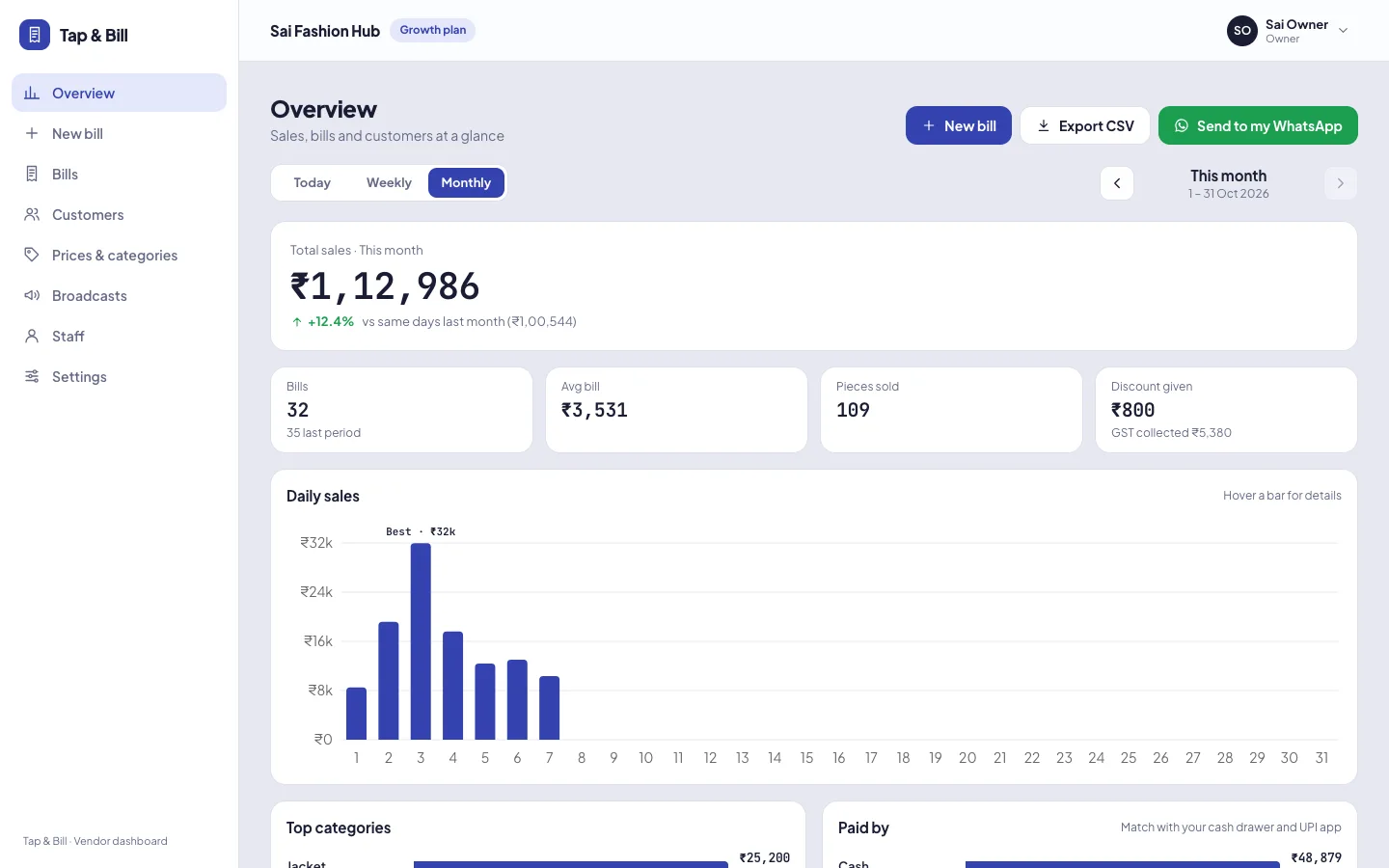The width and height of the screenshot is (1389, 868).
Task: Click the 'This month' date range label
Action: (1229, 176)
